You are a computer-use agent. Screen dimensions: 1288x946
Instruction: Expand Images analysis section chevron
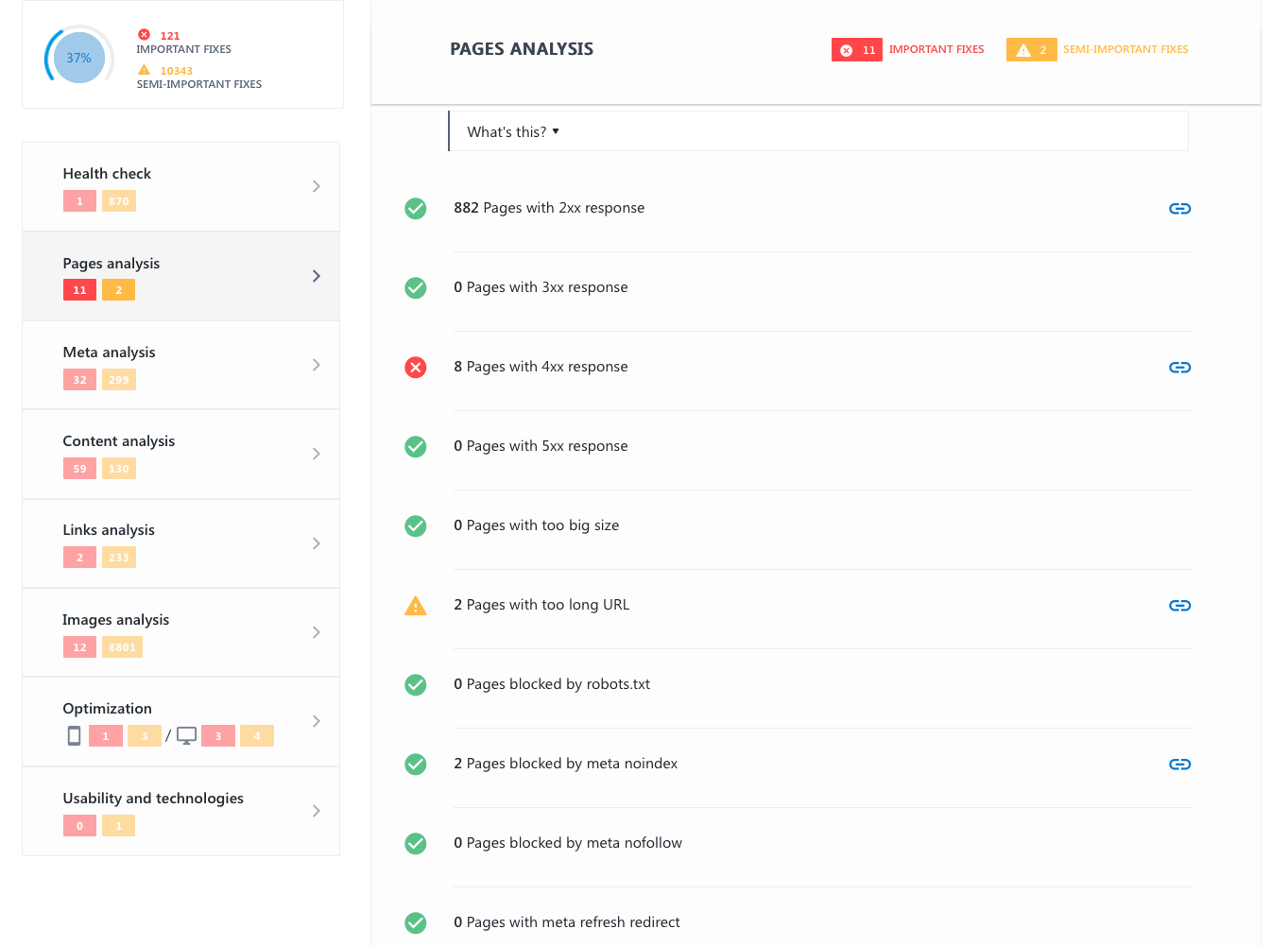(x=317, y=632)
